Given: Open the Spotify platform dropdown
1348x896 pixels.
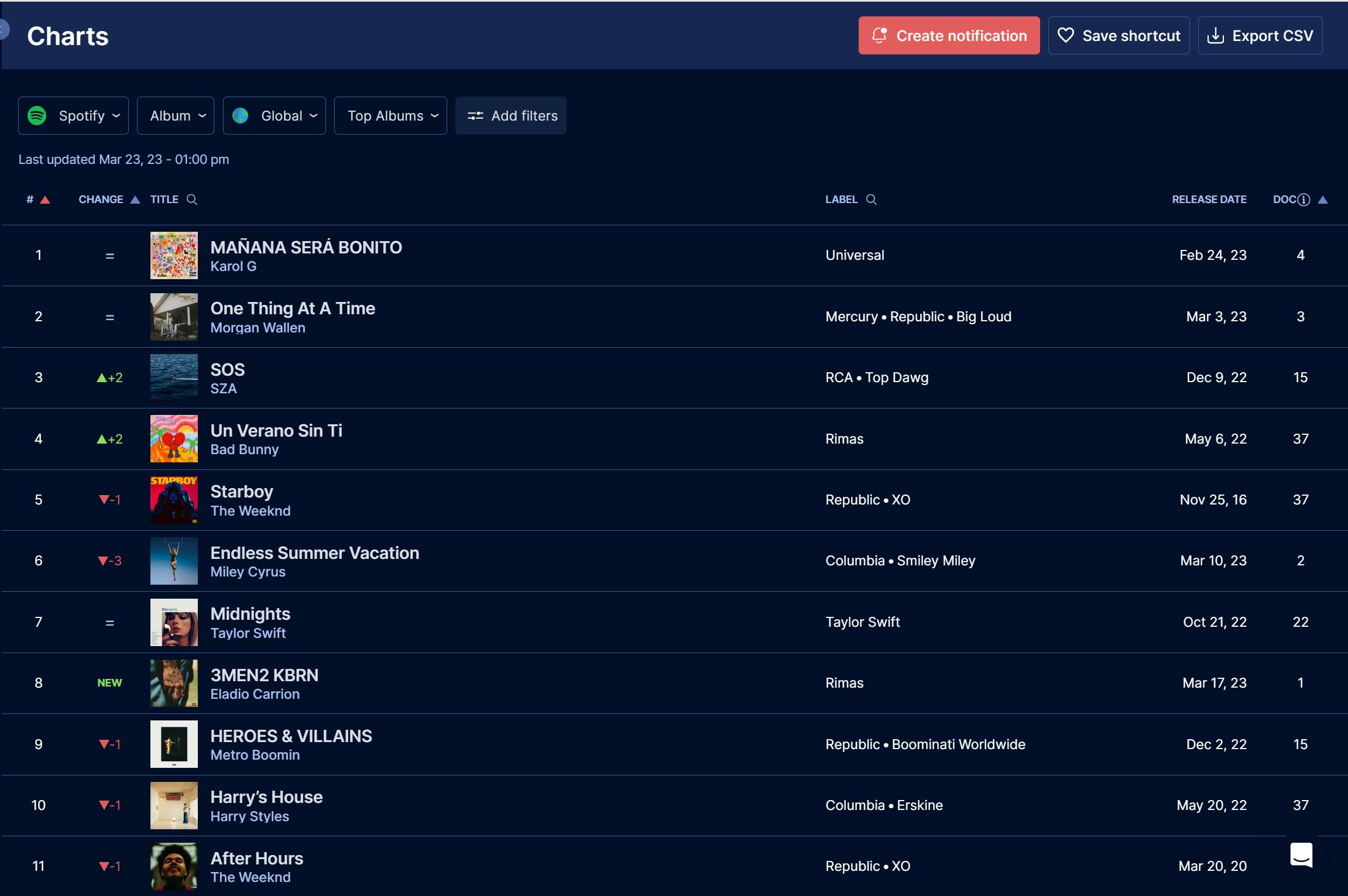Looking at the screenshot, I should [x=73, y=115].
